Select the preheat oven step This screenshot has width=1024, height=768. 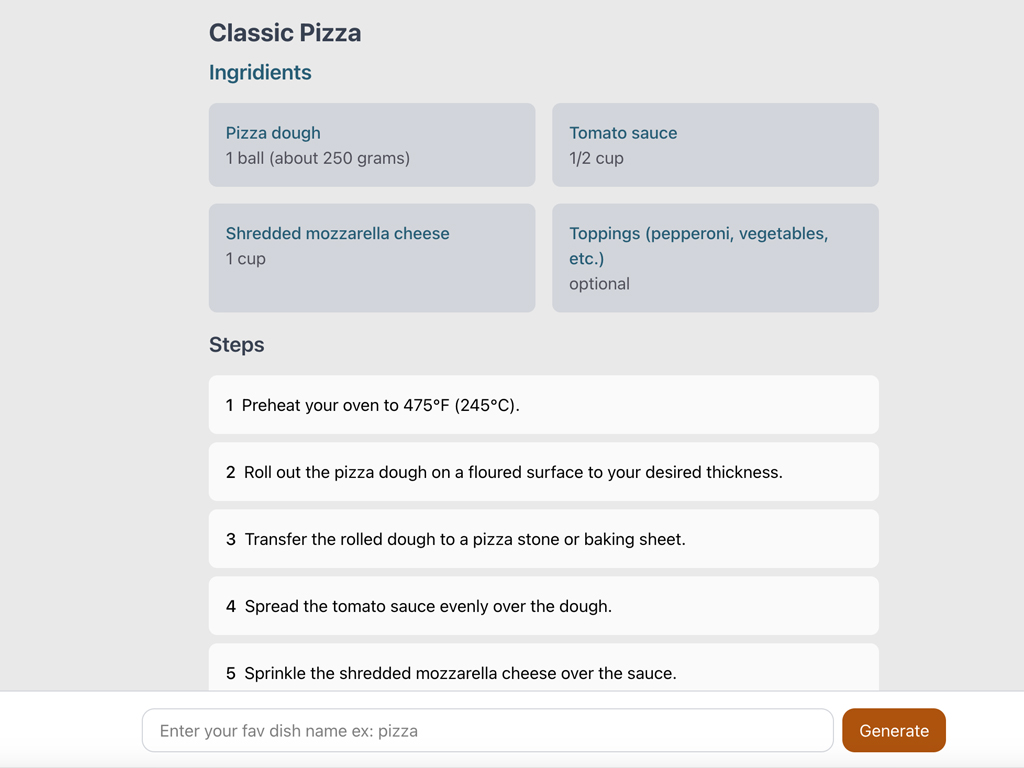click(x=543, y=405)
